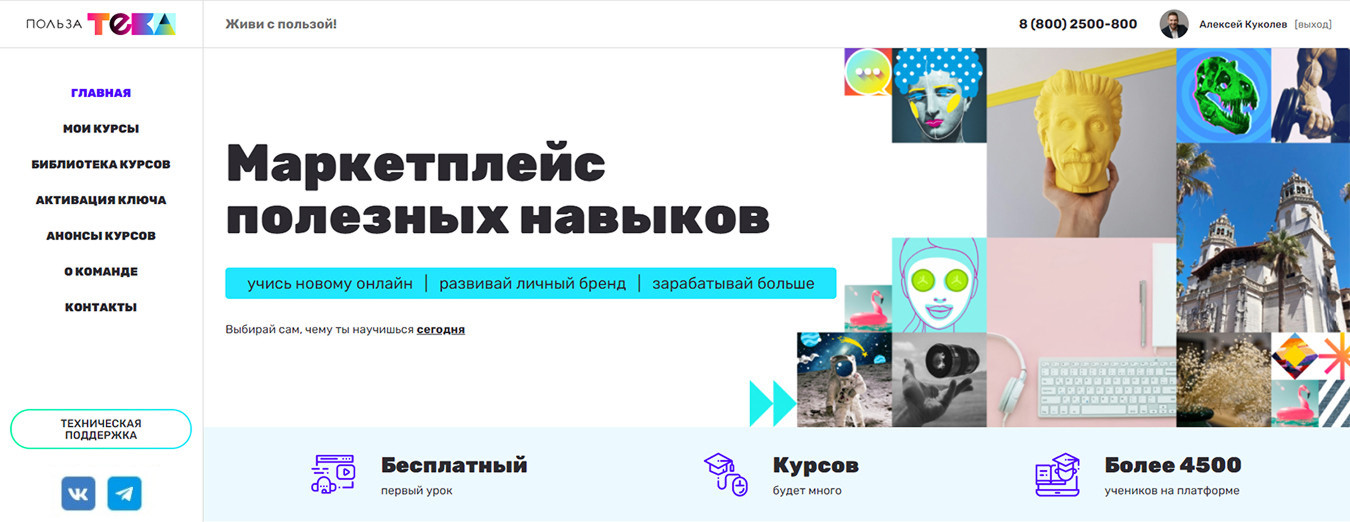This screenshot has width=1350, height=522.
Task: Click the free first lesson video icon
Action: coord(333,475)
